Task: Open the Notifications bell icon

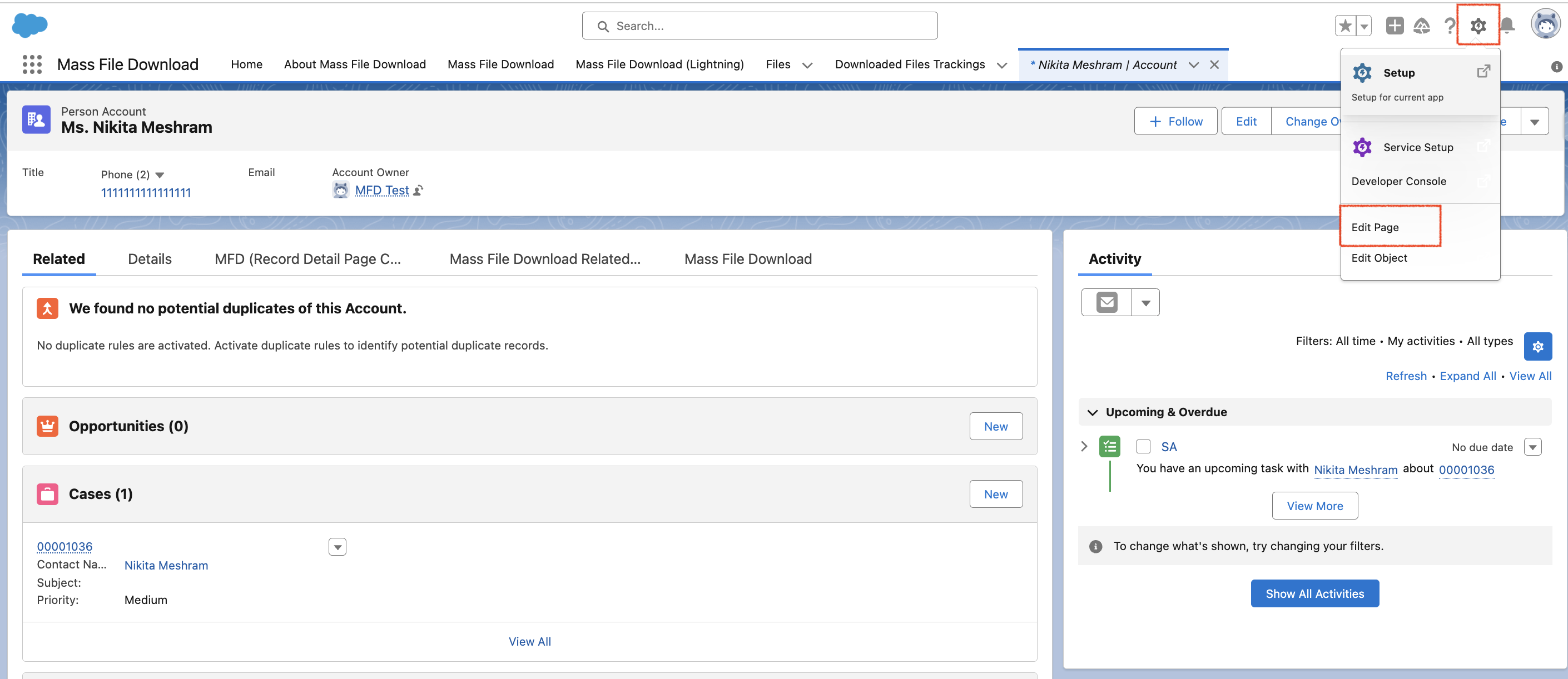Action: coord(1507,26)
